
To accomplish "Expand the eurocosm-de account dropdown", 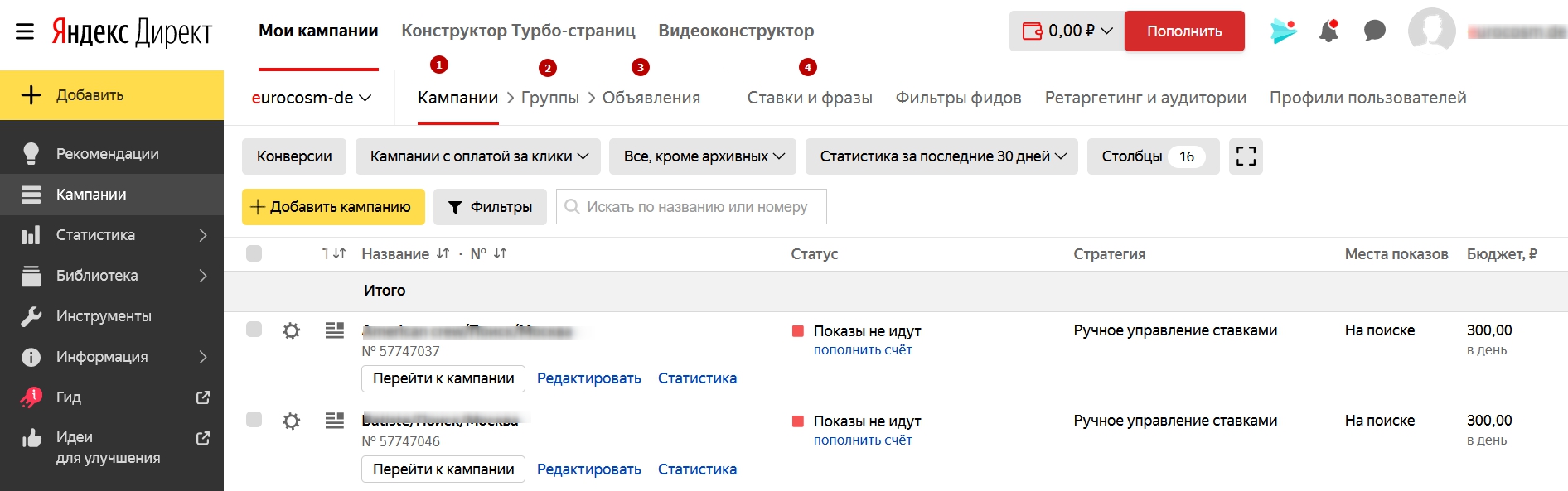I will 311,98.
